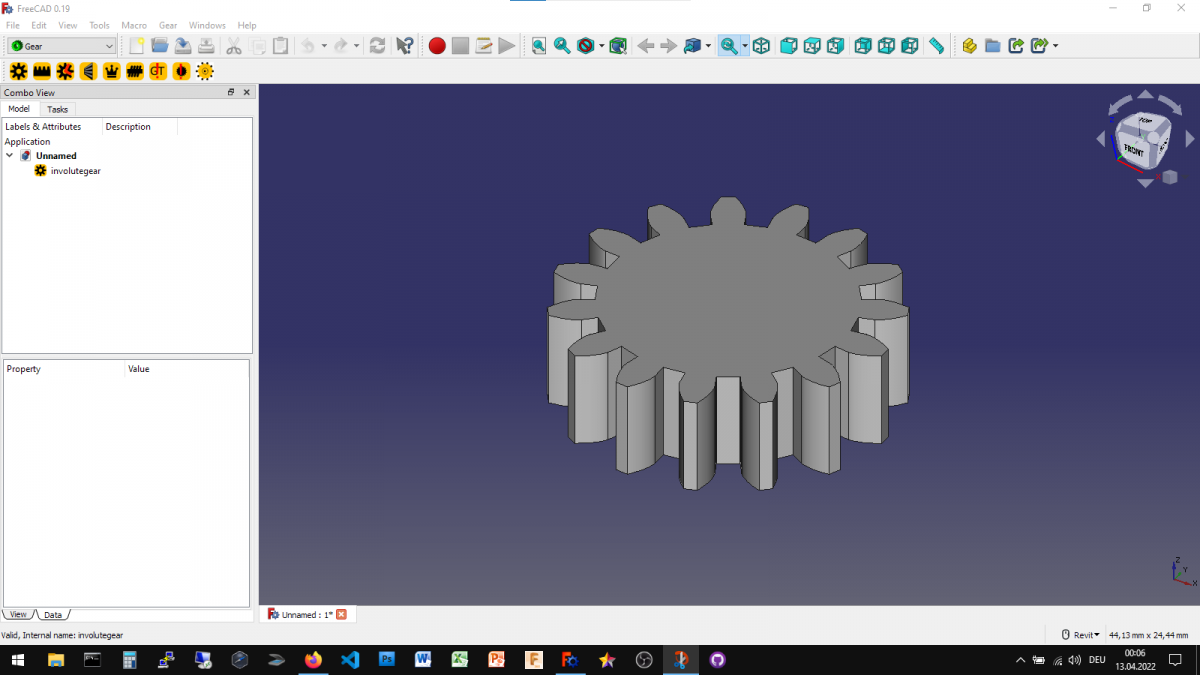This screenshot has width=1200, height=675.
Task: Create an involute gear
Action: tap(18, 71)
